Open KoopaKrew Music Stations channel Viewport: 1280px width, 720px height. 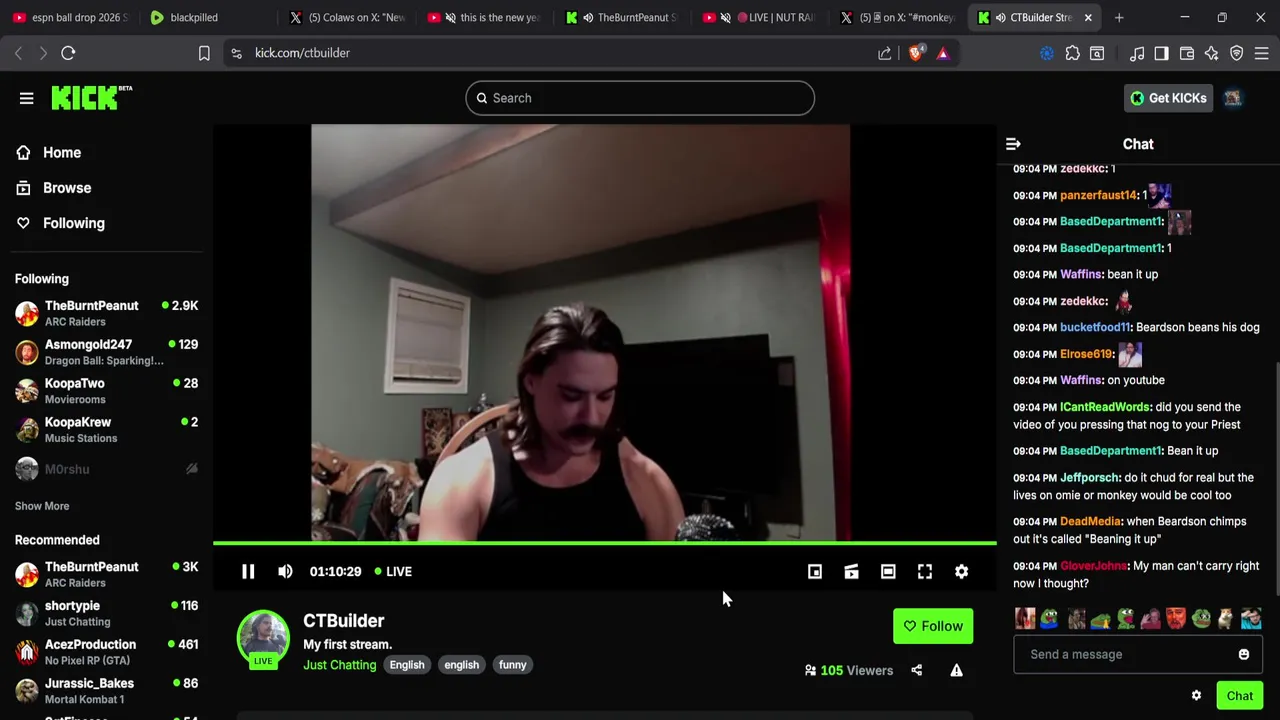pos(106,430)
